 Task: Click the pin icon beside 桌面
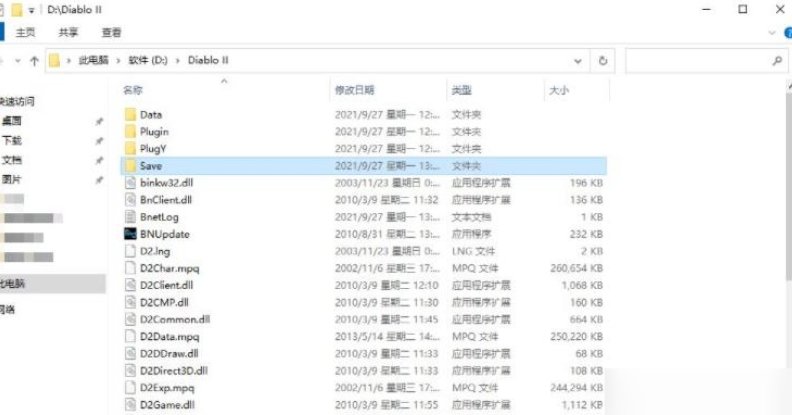point(99,121)
